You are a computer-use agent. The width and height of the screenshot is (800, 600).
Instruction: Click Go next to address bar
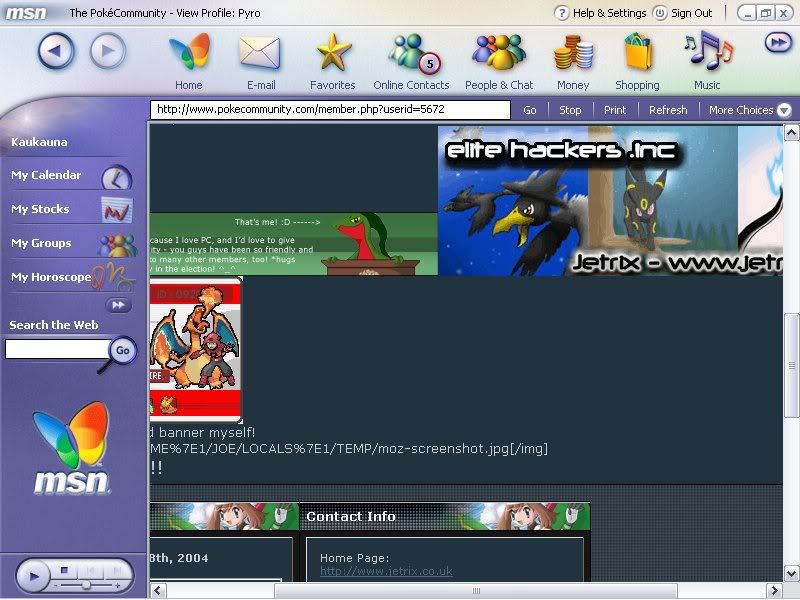(x=530, y=110)
